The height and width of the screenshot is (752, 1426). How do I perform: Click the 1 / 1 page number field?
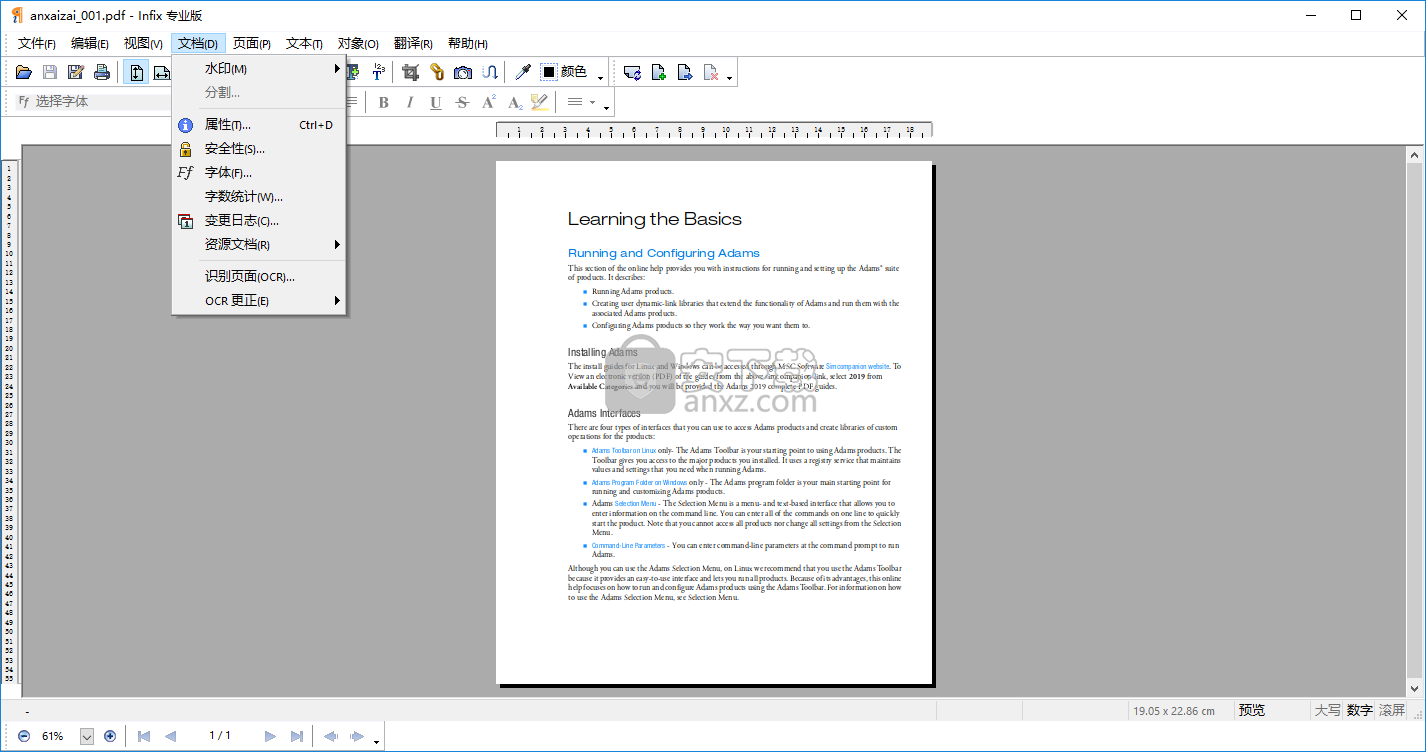tap(220, 736)
